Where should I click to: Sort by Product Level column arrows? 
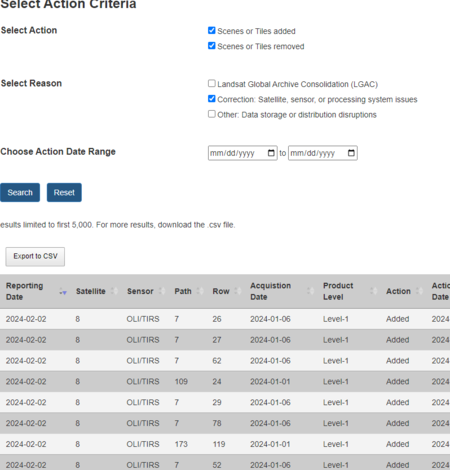pos(373,291)
